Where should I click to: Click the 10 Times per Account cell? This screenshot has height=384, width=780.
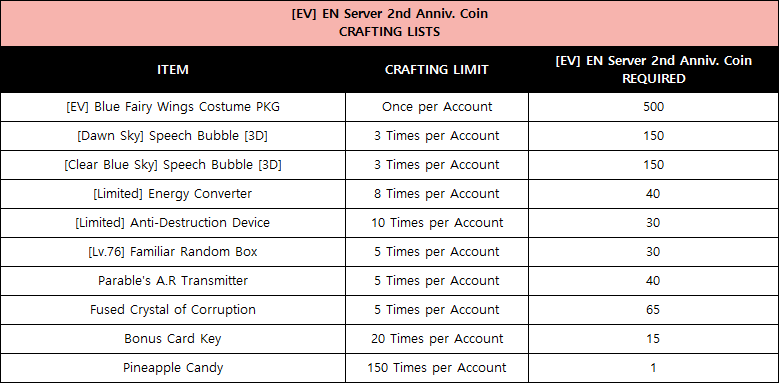(x=437, y=222)
